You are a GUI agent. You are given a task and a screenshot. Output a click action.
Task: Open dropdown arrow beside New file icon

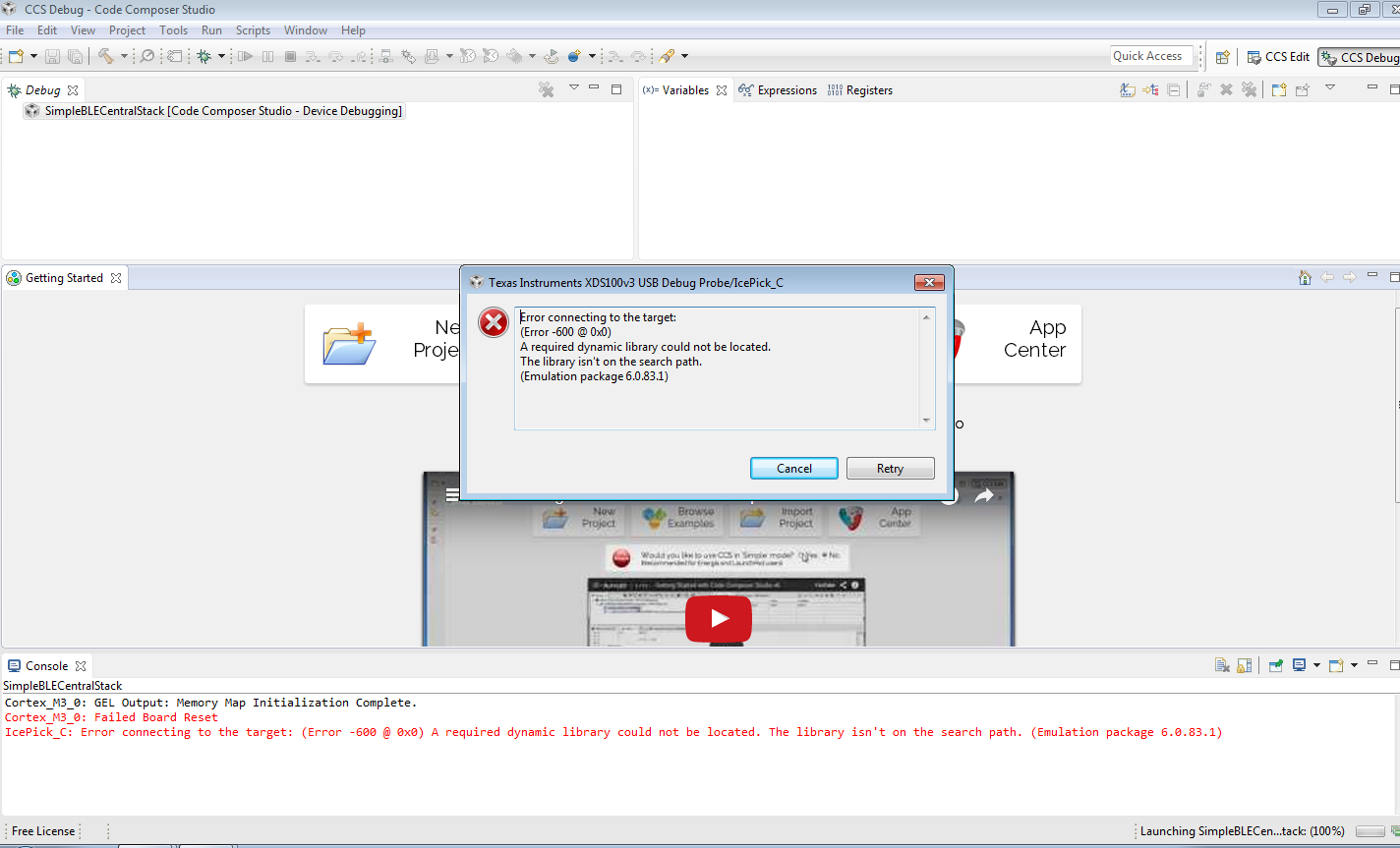33,56
